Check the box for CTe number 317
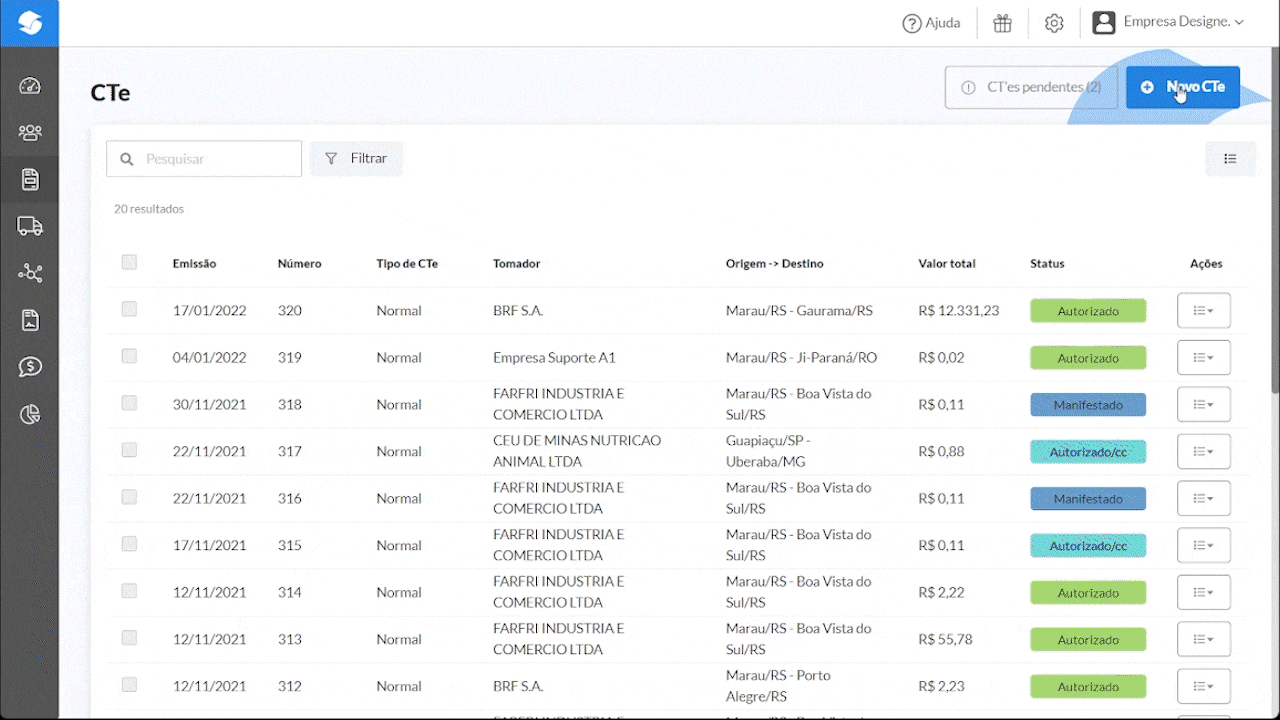The image size is (1280, 720). click(129, 450)
